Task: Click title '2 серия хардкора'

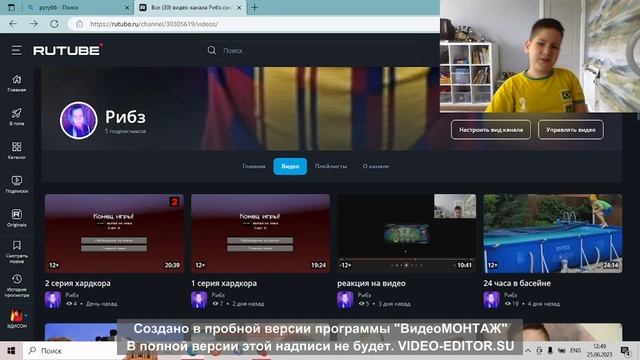Action: click(x=78, y=283)
